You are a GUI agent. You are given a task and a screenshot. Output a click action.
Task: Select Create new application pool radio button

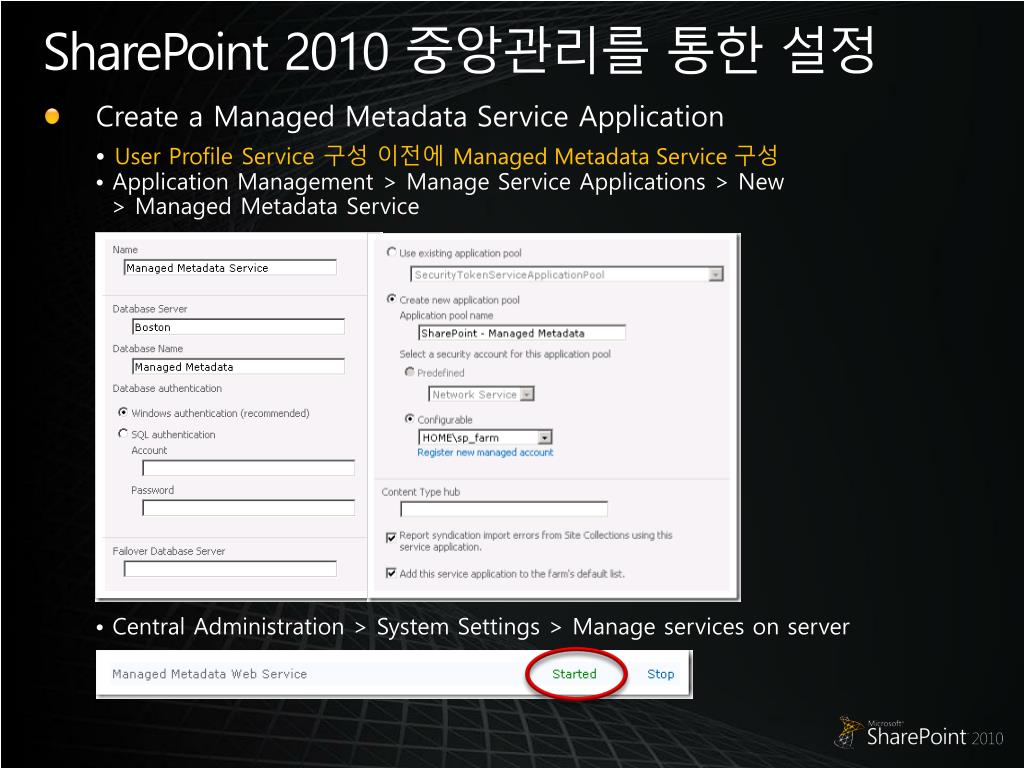[392, 299]
